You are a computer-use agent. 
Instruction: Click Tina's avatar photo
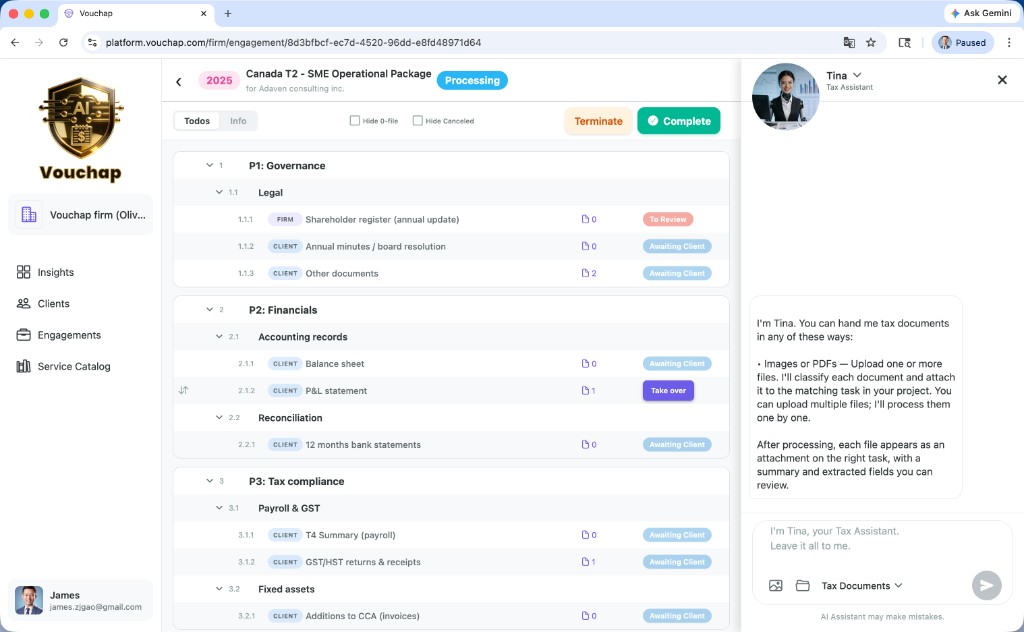pos(785,96)
